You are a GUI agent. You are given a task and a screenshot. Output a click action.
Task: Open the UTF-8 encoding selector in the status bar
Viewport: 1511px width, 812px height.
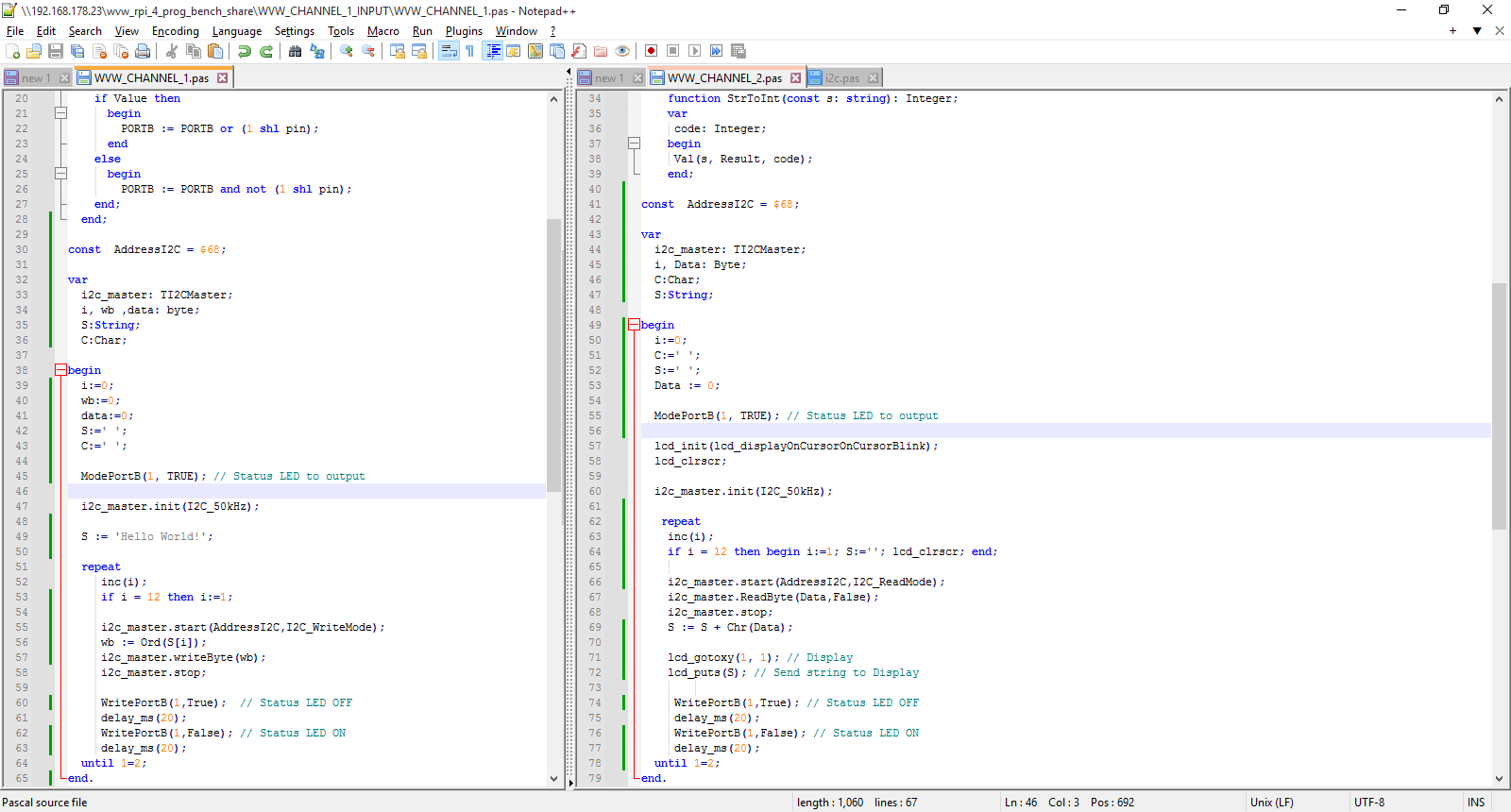pyautogui.click(x=1369, y=803)
